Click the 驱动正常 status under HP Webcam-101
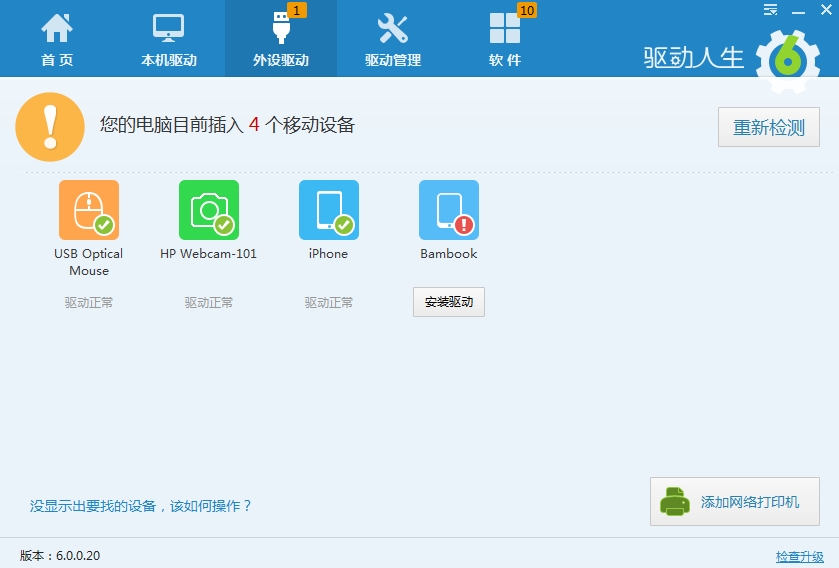The image size is (839, 568). [x=209, y=303]
